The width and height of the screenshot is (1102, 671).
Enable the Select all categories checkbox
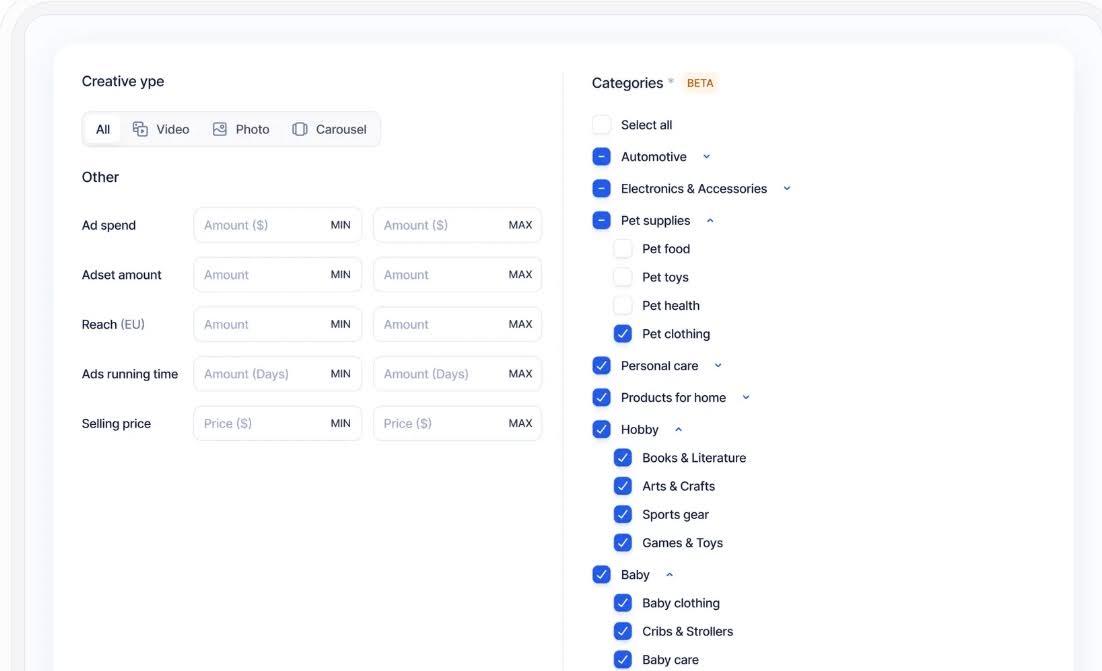601,124
